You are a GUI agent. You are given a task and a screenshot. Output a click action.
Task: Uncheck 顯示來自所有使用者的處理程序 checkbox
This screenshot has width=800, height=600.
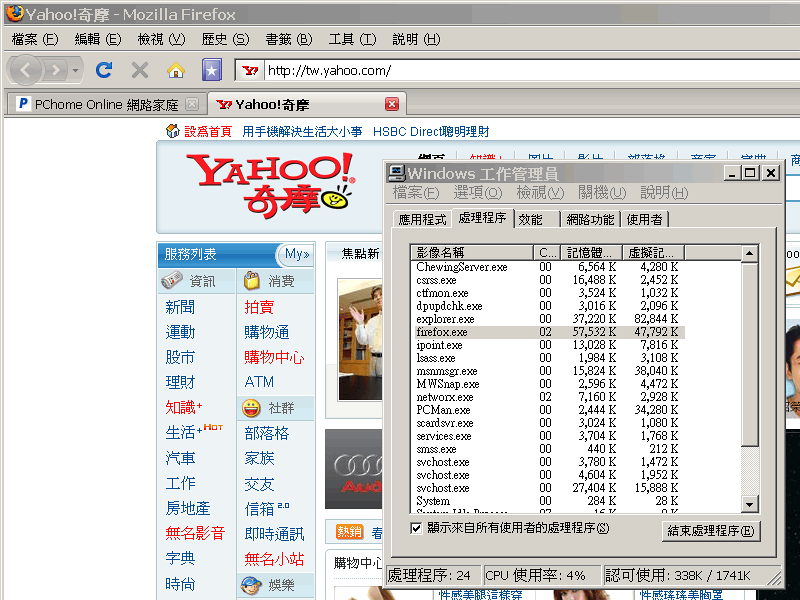(416, 527)
